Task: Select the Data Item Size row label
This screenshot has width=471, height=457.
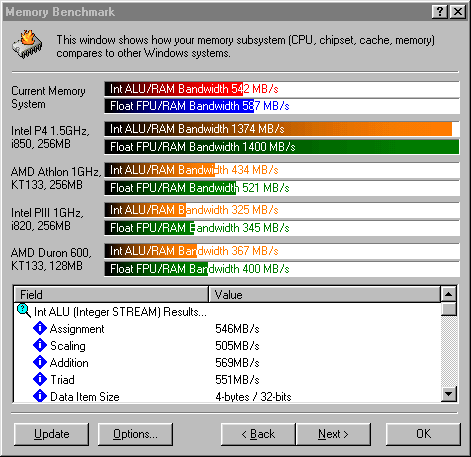Action: [85, 397]
